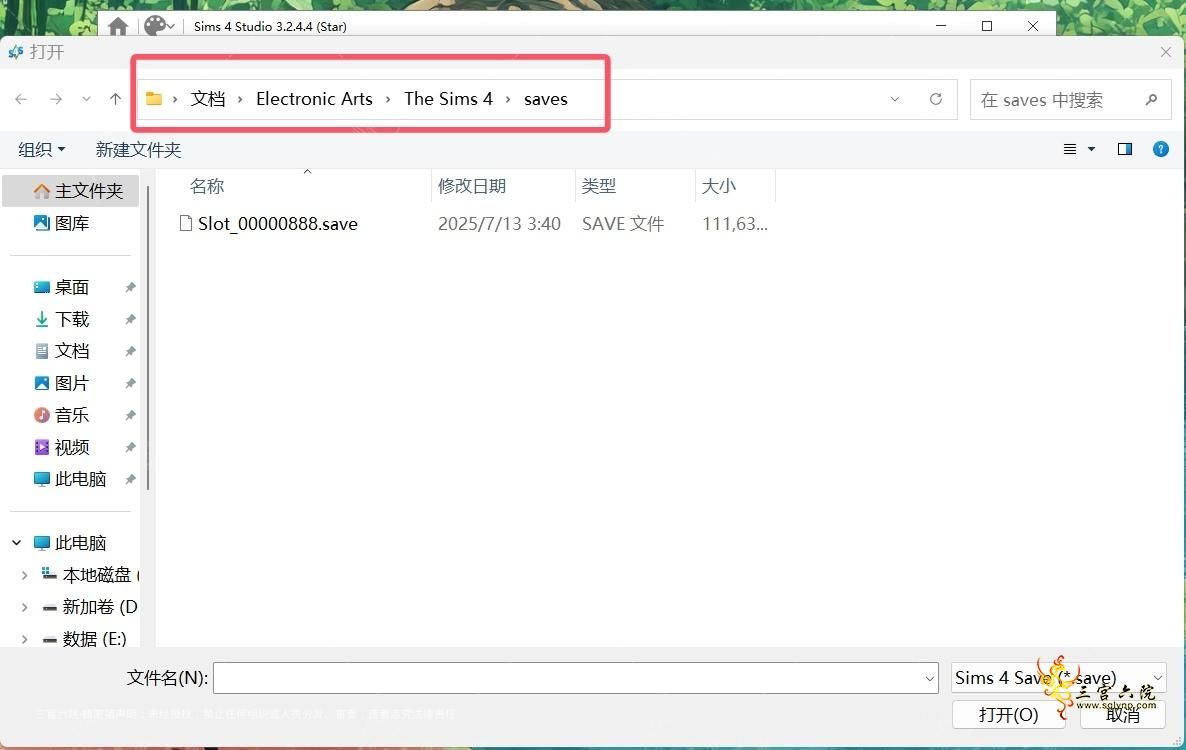Go back with the left arrow
This screenshot has width=1186, height=750.
point(21,99)
